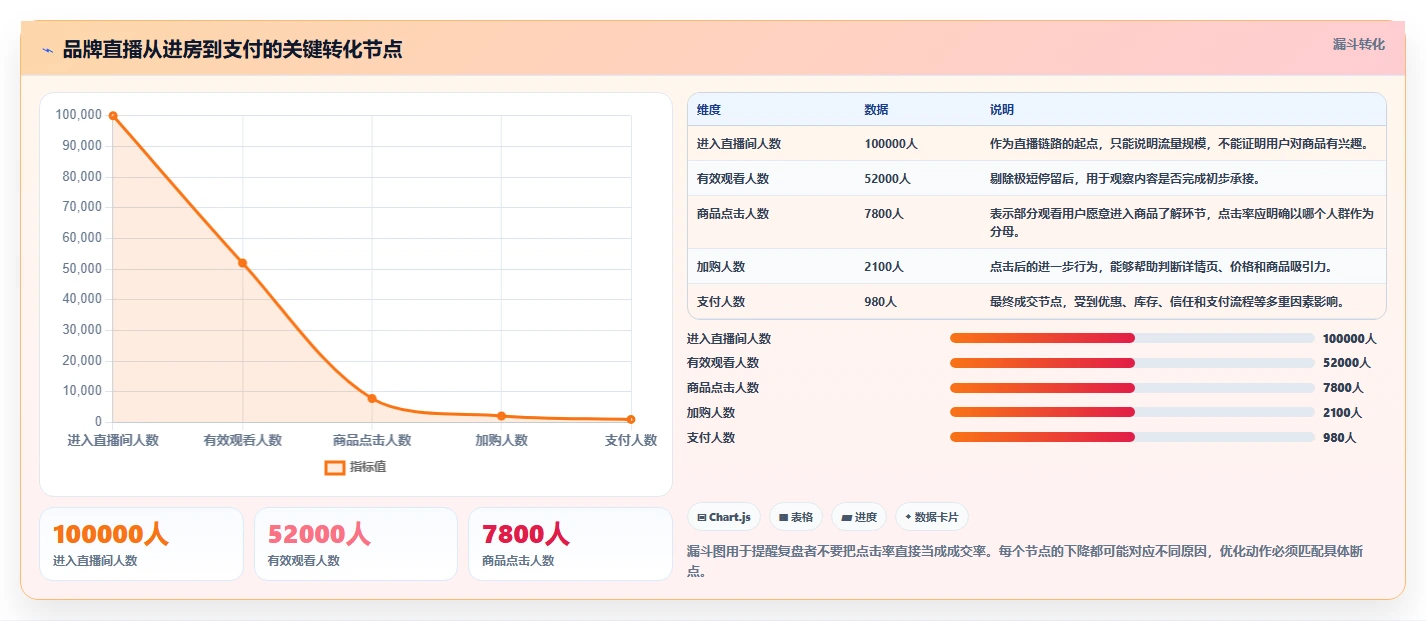1426x621 pixels.
Task: Click the 说明 column header
Action: [x=1002, y=110]
